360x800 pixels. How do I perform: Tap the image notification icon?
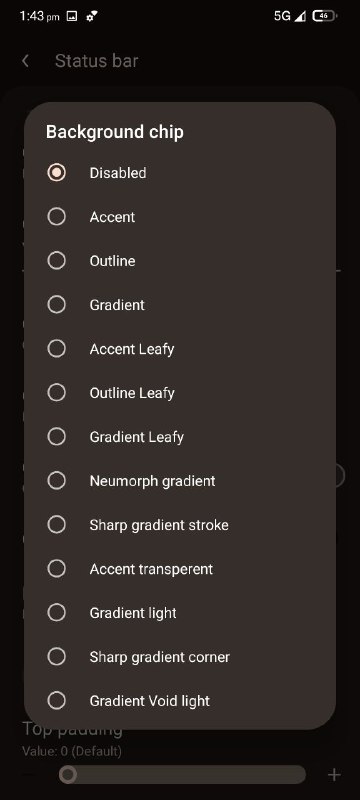point(72,16)
